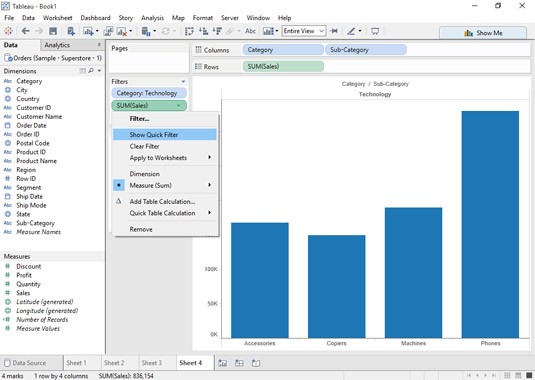Choose Add Table Calculation... menu entry

tap(165, 201)
